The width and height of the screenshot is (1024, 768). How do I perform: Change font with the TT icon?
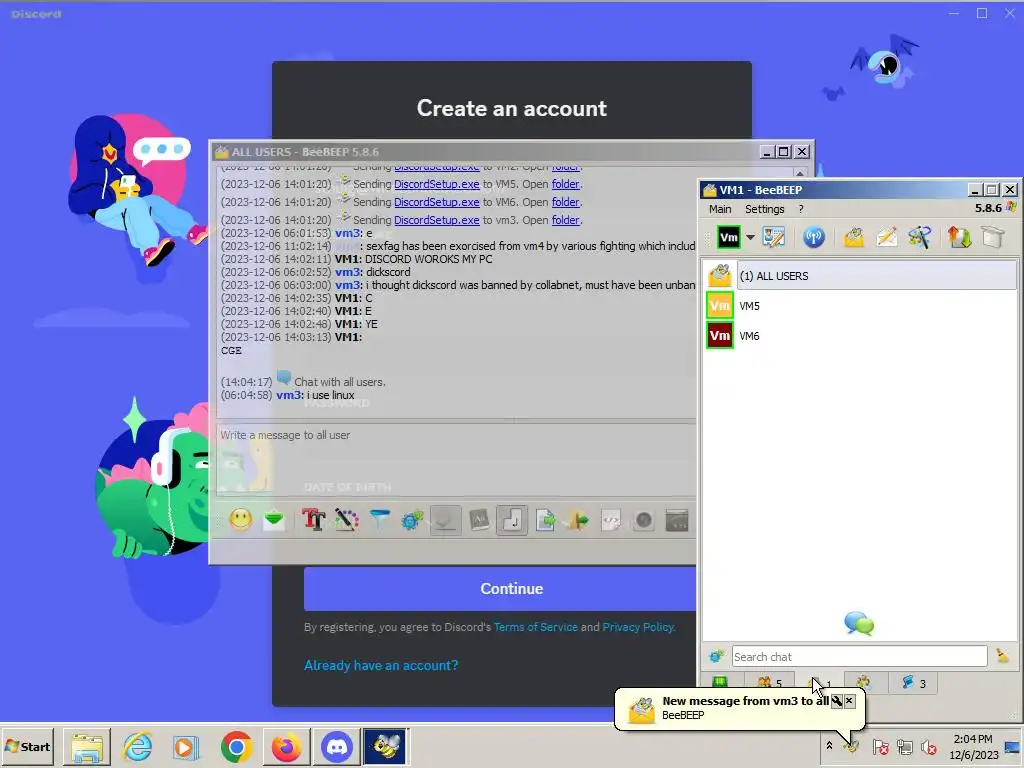coord(313,520)
